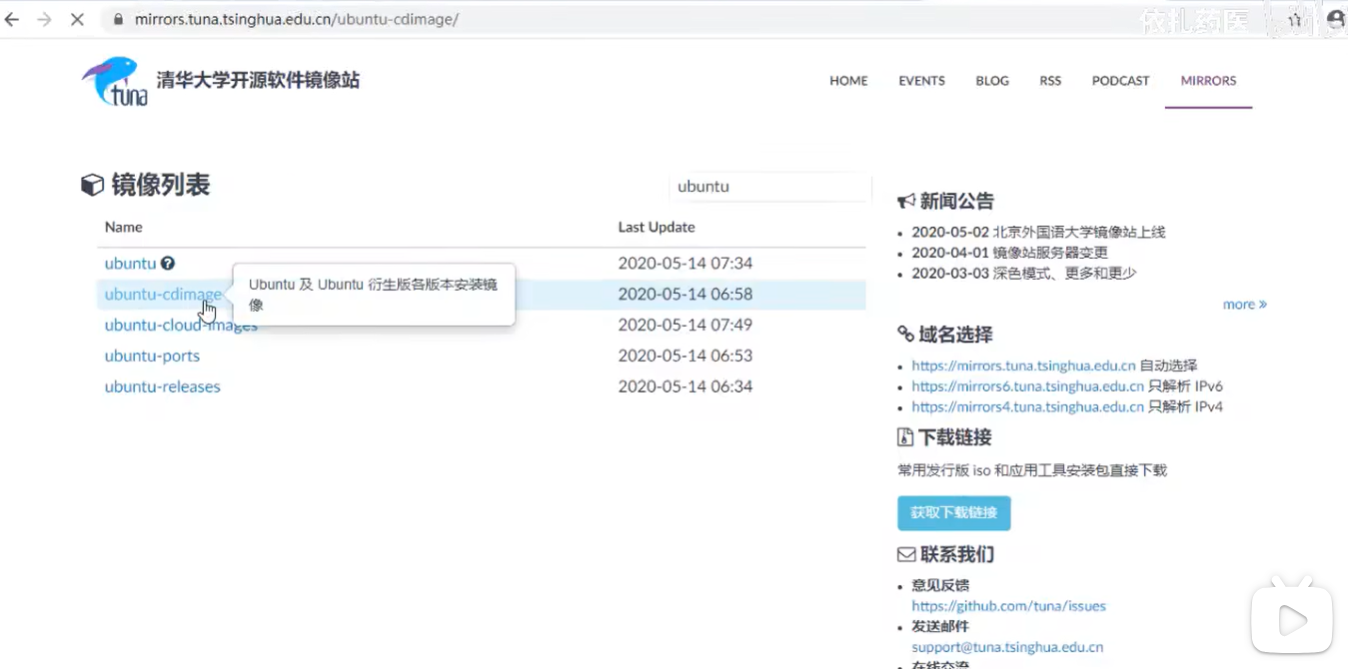The height and width of the screenshot is (669, 1348).
Task: Open the ubuntu-cloud-images mirror link
Action: (181, 325)
